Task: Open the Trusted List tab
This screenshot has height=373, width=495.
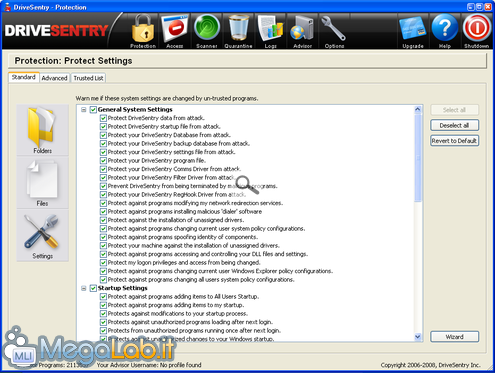Action: click(x=88, y=78)
